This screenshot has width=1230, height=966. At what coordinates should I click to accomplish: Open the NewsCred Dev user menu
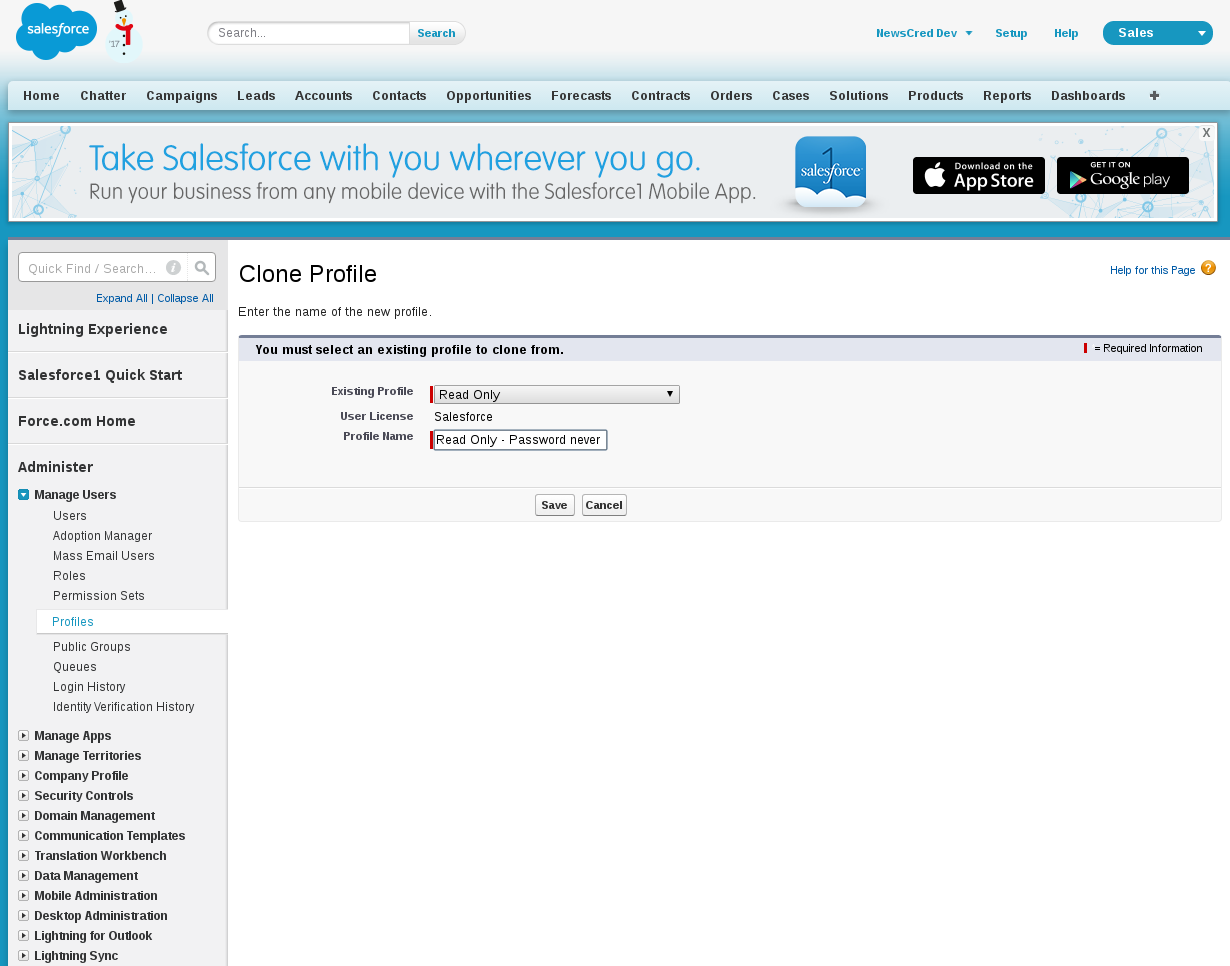(924, 33)
